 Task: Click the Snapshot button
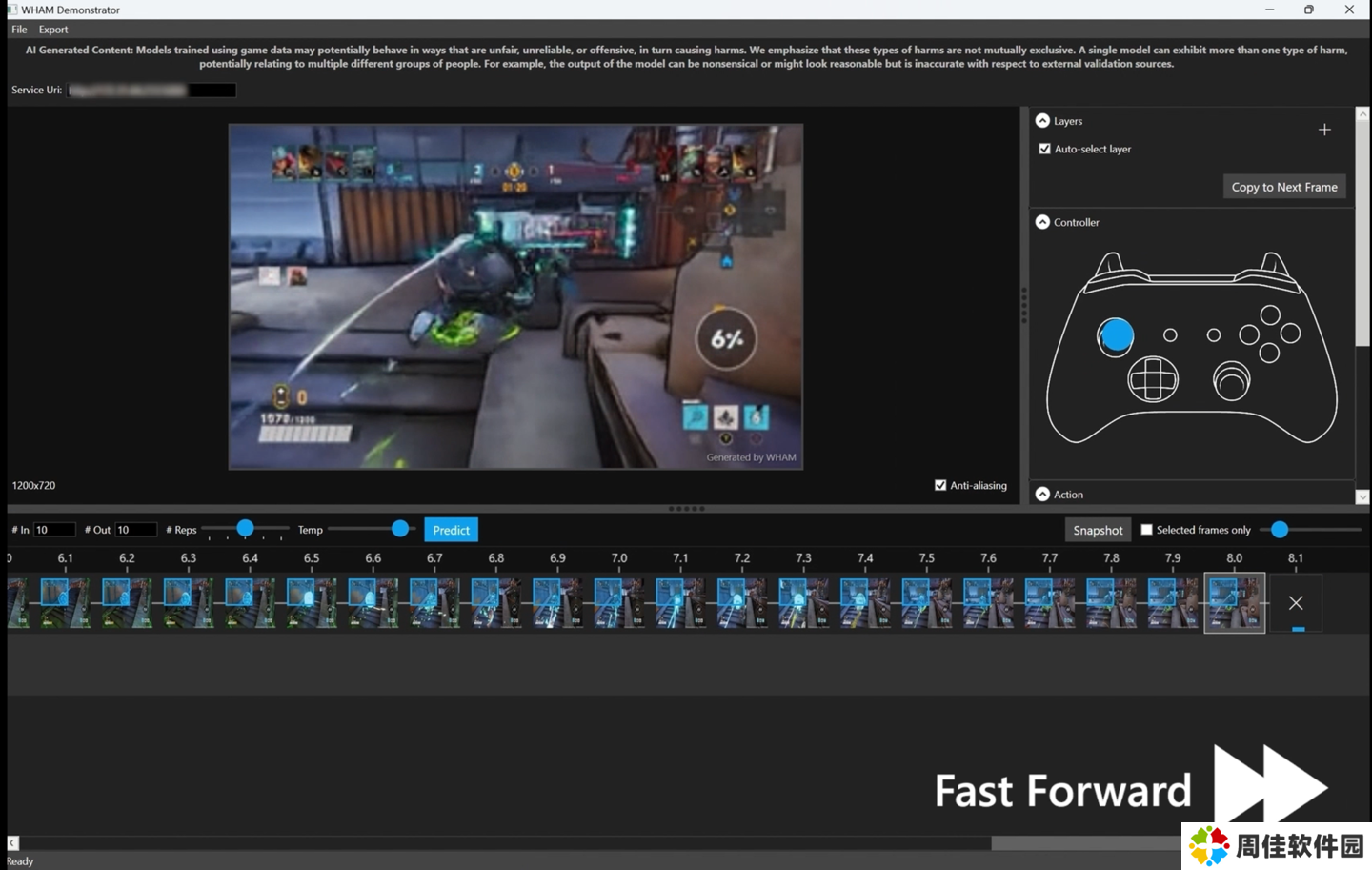tap(1098, 530)
